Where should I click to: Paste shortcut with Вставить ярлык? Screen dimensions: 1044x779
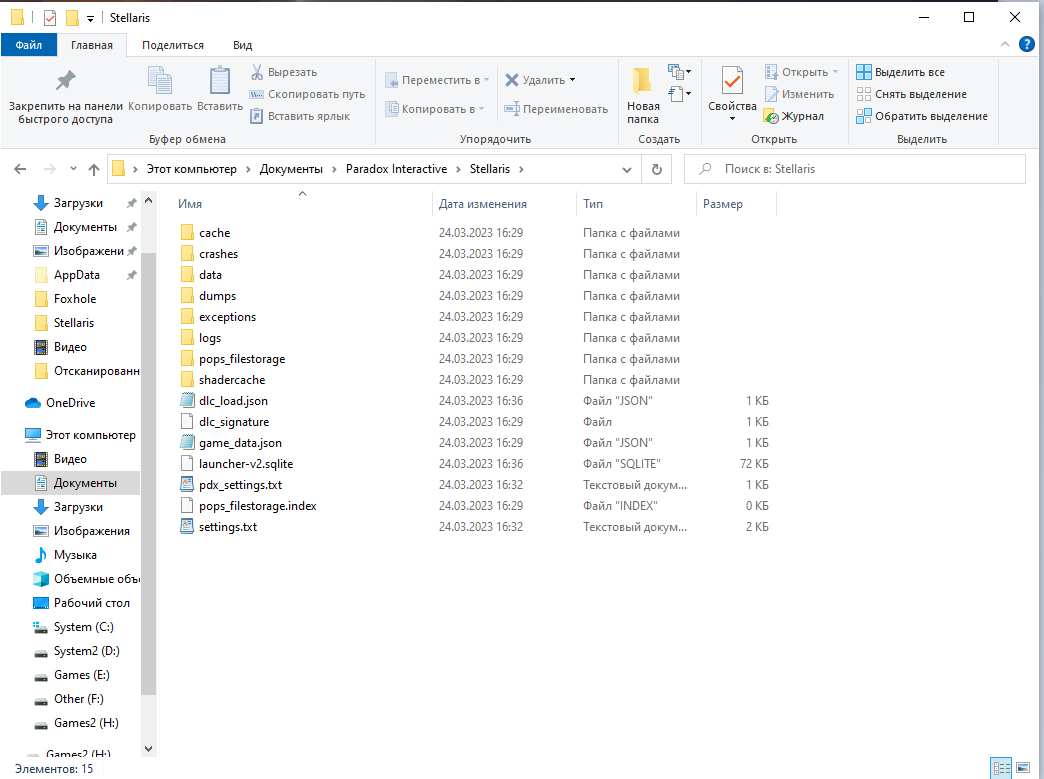point(300,116)
